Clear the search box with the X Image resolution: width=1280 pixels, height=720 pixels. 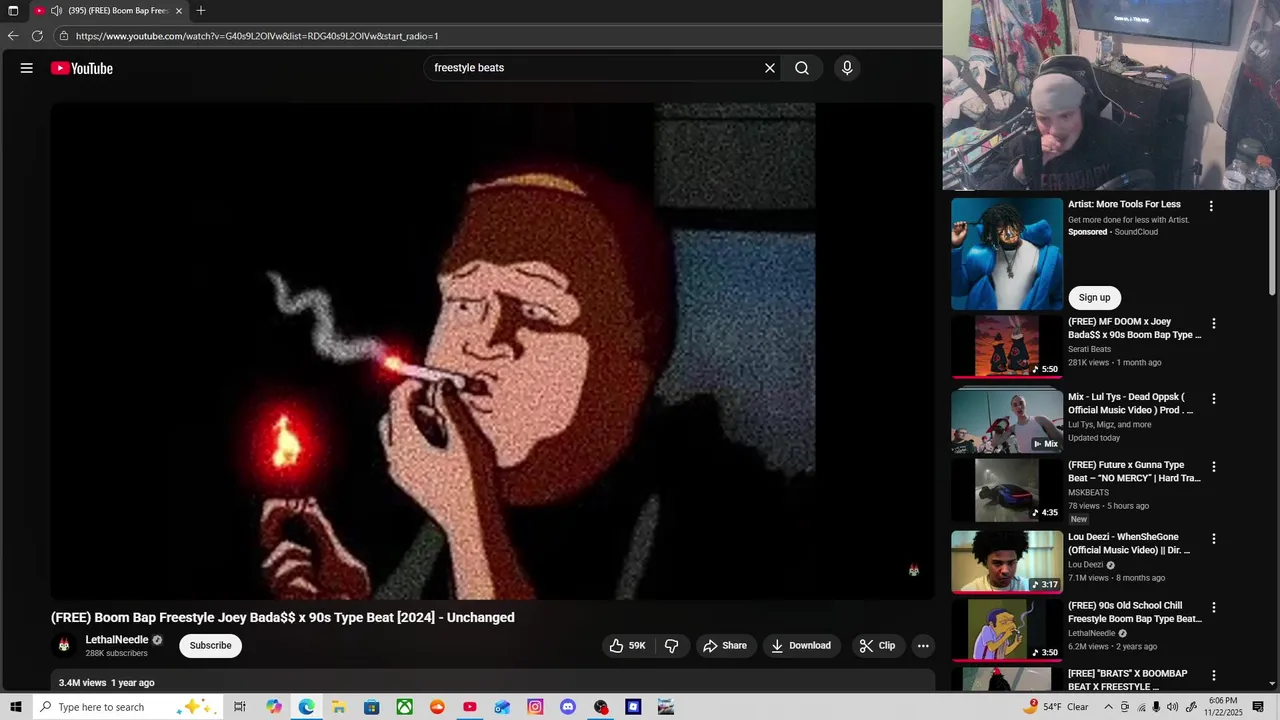click(x=770, y=68)
